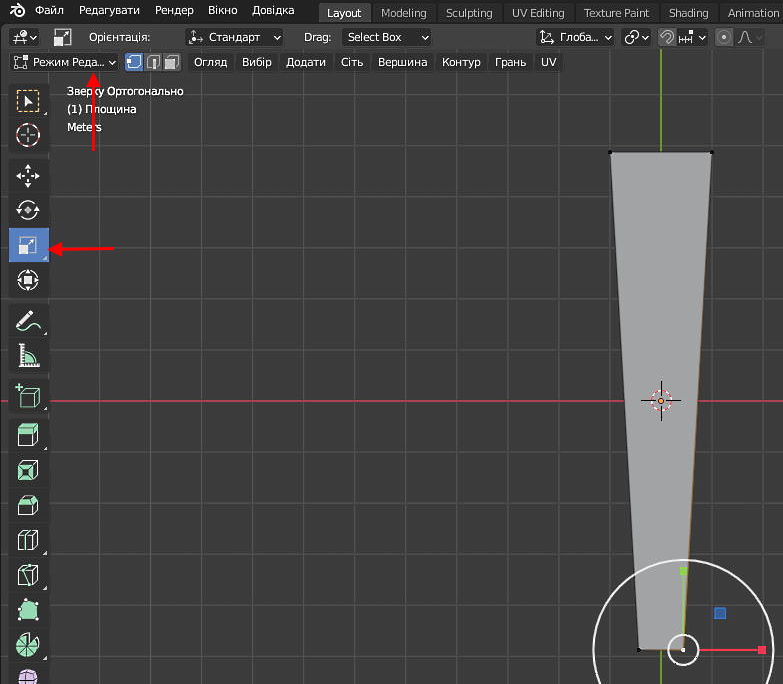Select the Smooth tool in the toolbar
The height and width of the screenshot is (684, 783).
28,675
